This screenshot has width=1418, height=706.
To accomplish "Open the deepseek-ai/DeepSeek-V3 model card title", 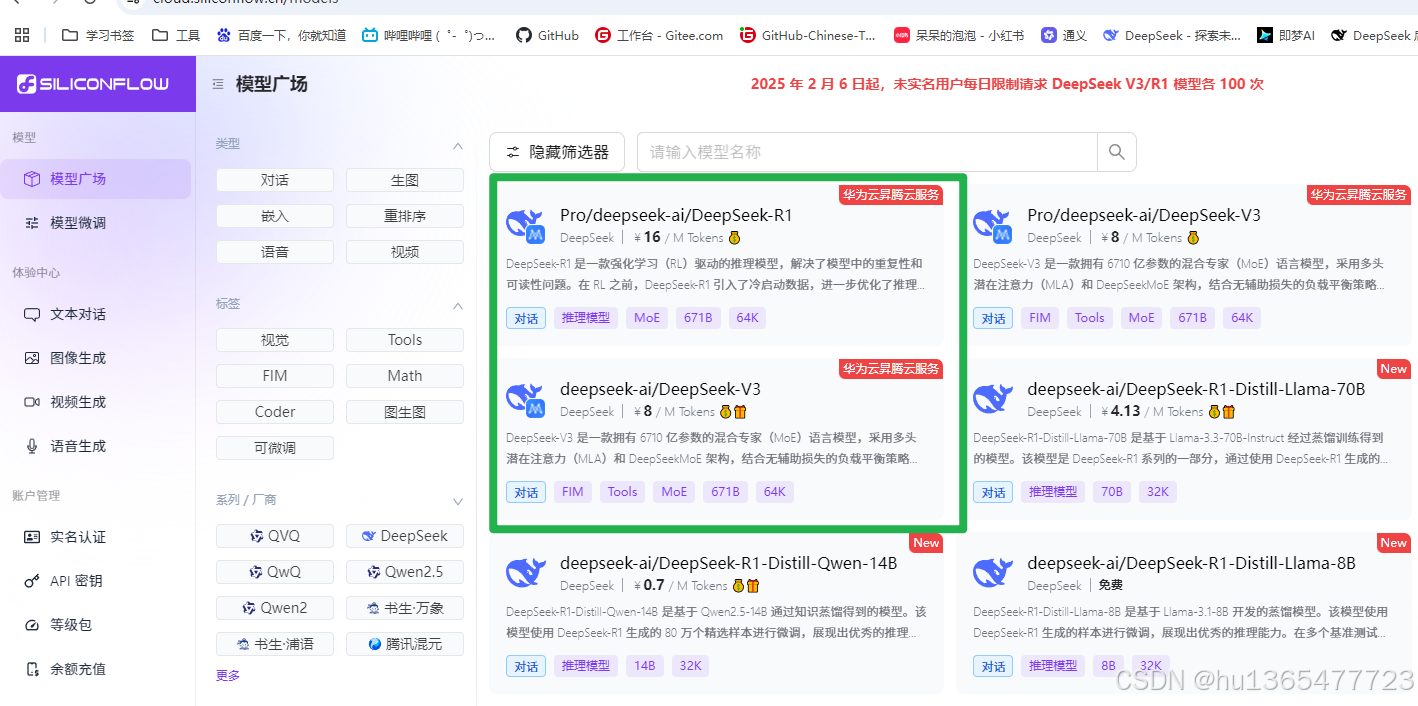I will [660, 389].
